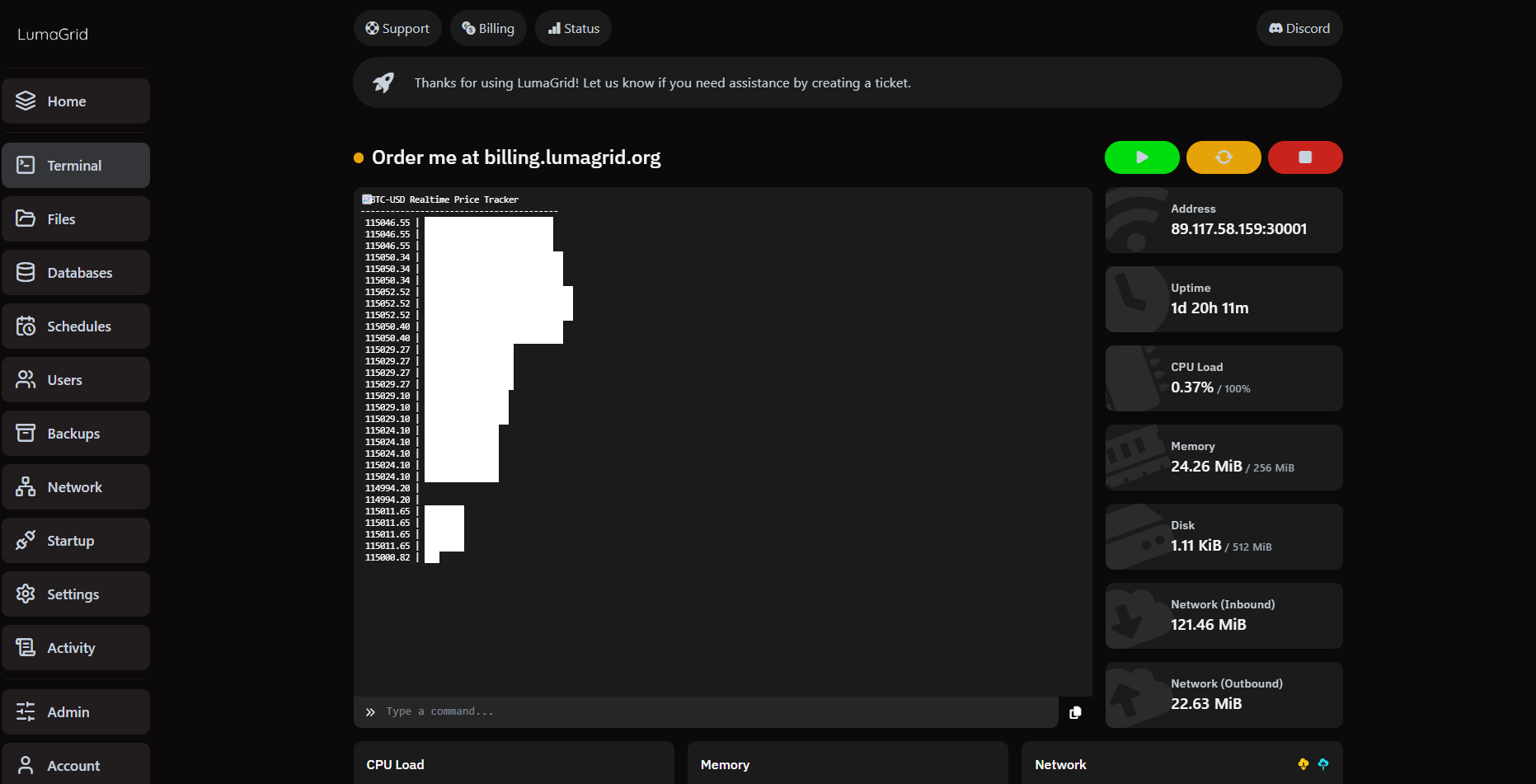The height and width of the screenshot is (784, 1536).
Task: Click the rocket icon in announcement banner
Action: [x=383, y=82]
